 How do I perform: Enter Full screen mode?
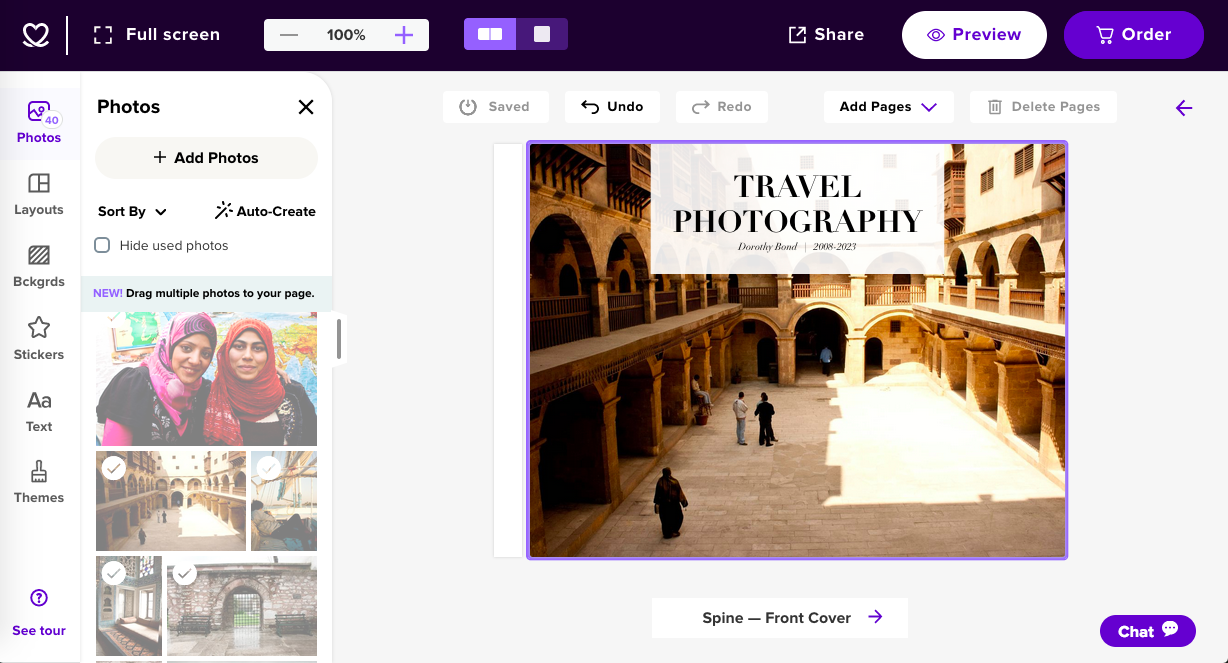coord(155,33)
